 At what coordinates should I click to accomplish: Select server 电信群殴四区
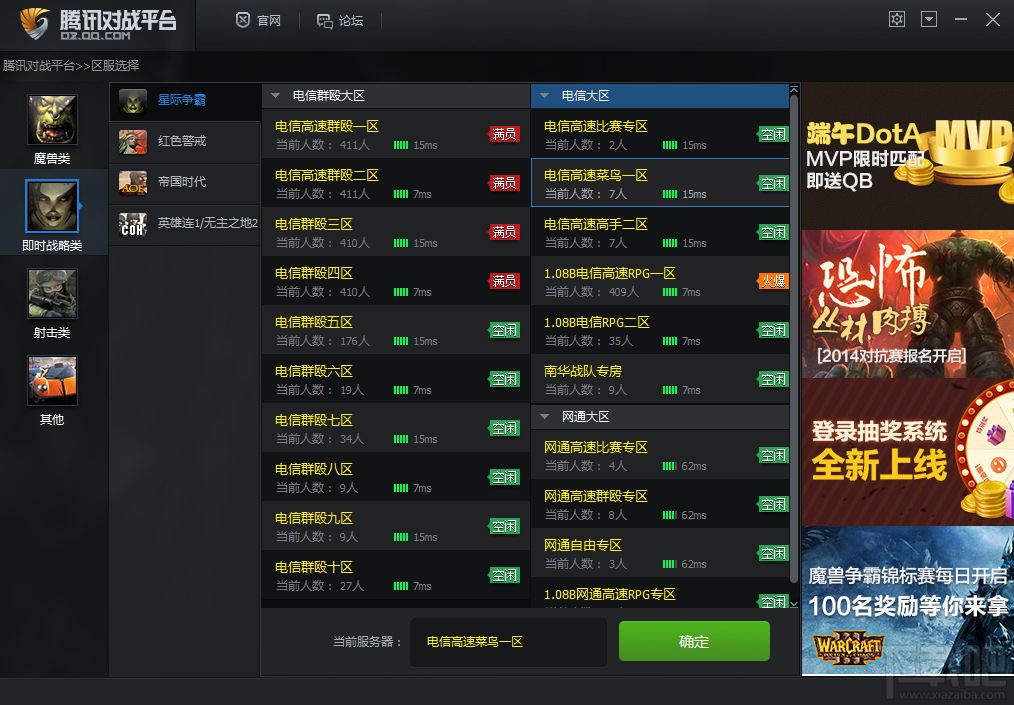pos(396,281)
